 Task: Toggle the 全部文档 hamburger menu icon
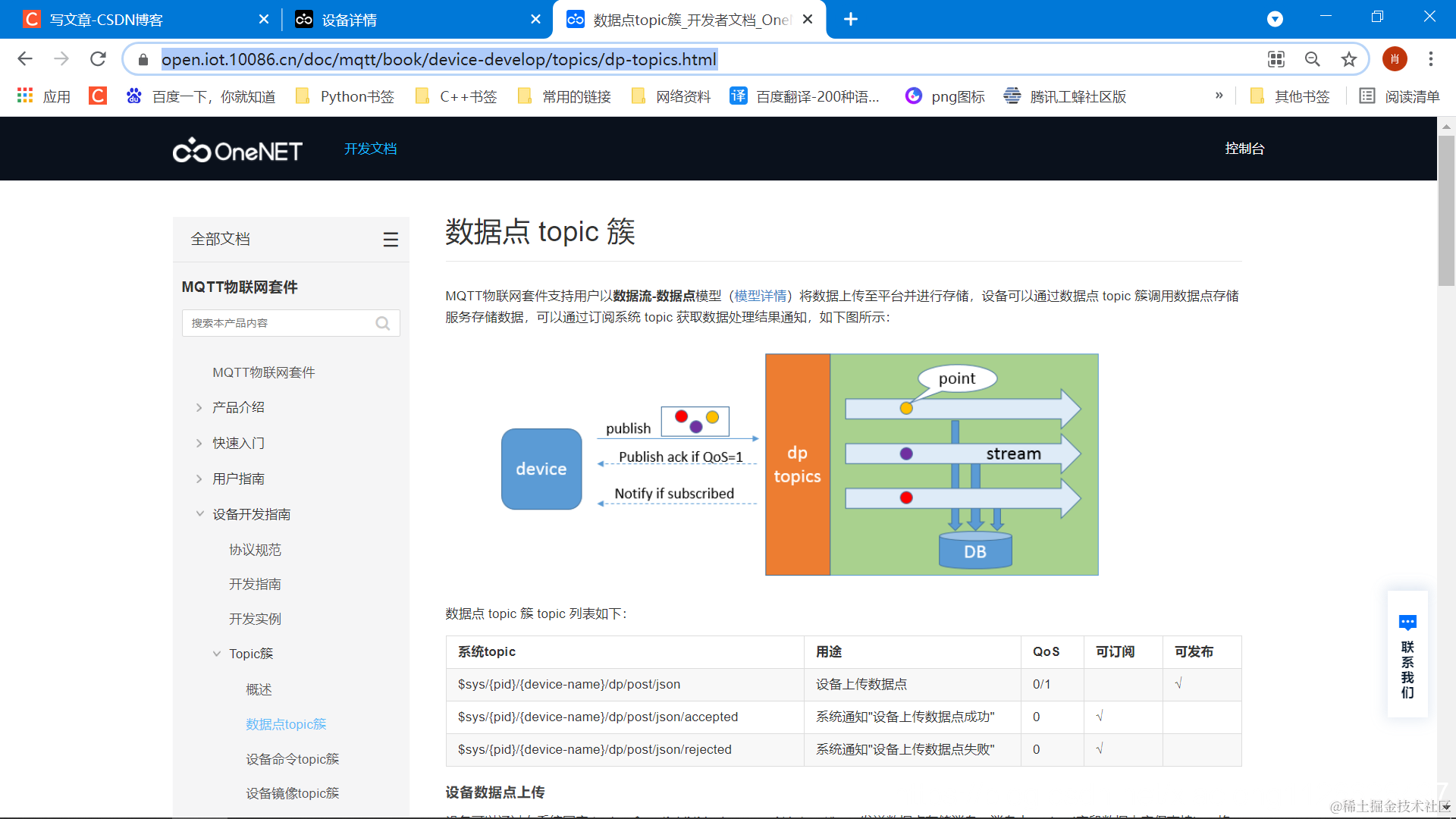tap(391, 240)
